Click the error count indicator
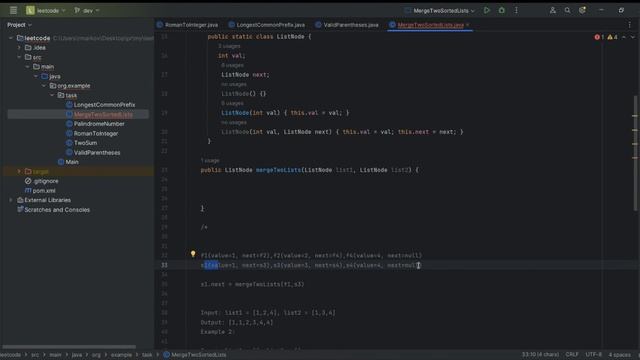The width and height of the screenshot is (640, 360). click(x=599, y=37)
